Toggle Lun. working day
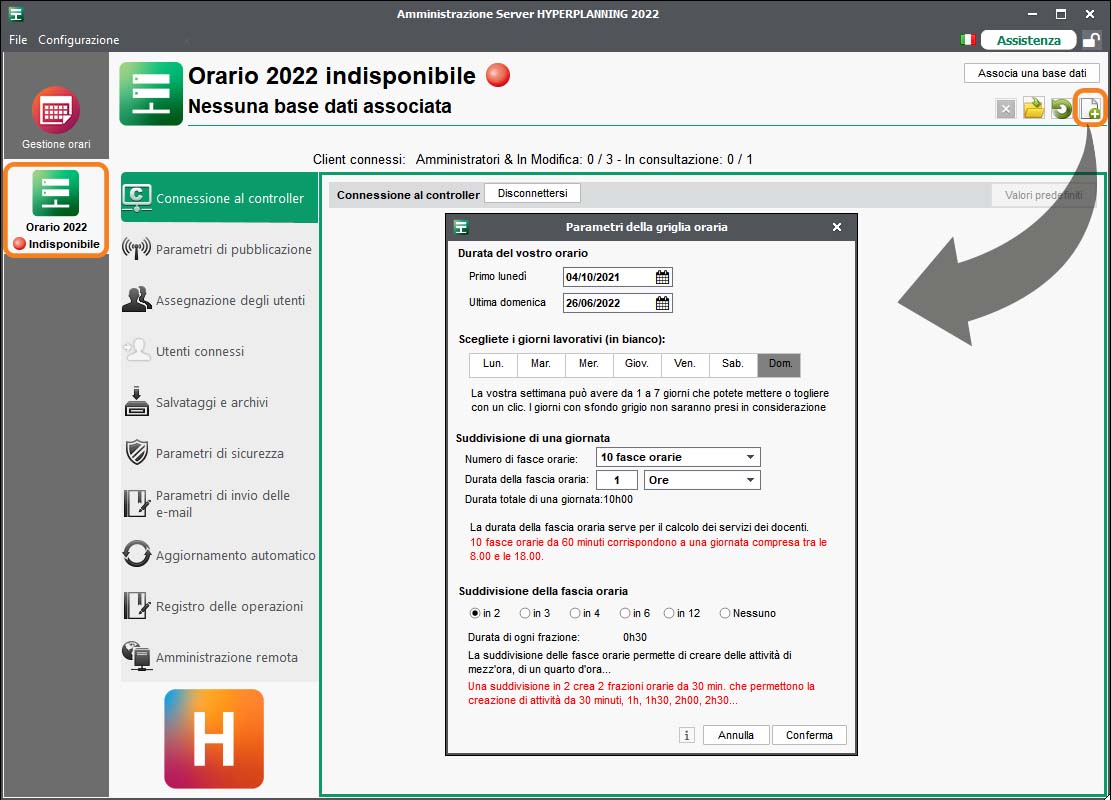The width and height of the screenshot is (1111, 800). [493, 364]
